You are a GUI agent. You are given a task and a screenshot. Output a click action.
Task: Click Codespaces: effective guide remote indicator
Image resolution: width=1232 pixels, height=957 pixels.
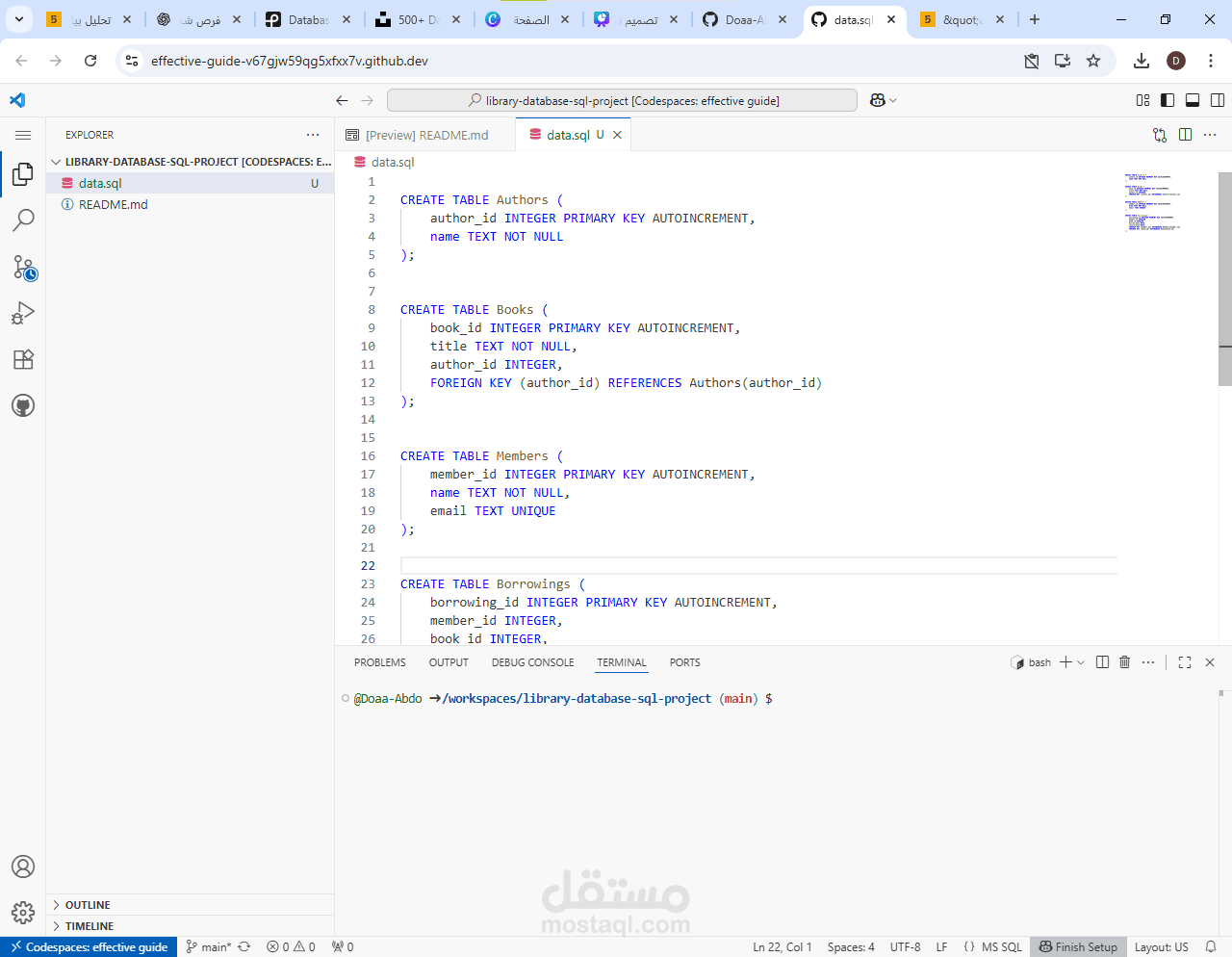coord(89,946)
